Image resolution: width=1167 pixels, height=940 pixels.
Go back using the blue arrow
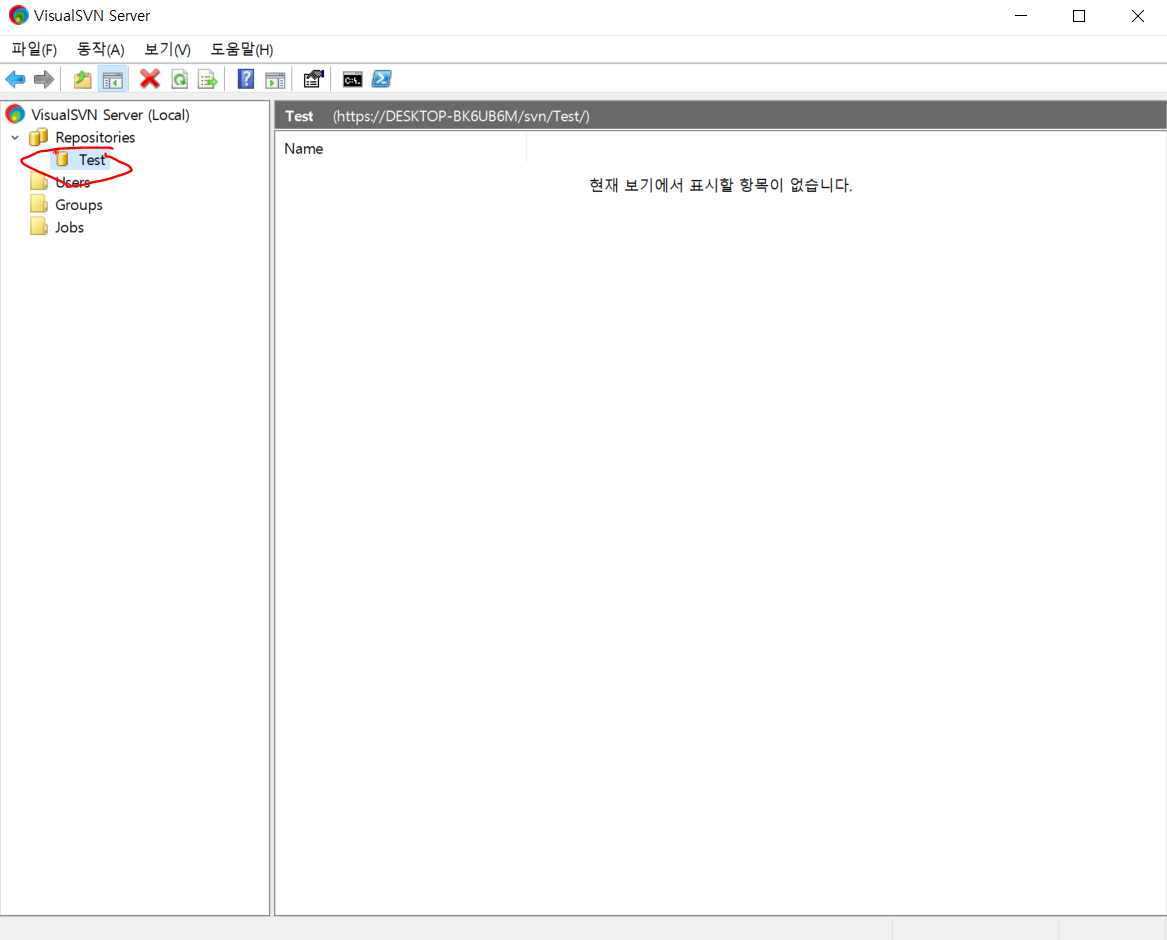coord(16,79)
